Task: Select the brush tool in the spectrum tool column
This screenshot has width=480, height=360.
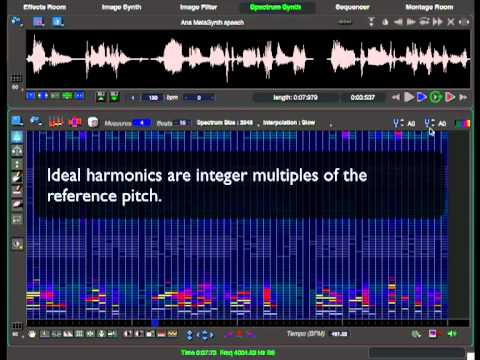Action: coord(17,177)
